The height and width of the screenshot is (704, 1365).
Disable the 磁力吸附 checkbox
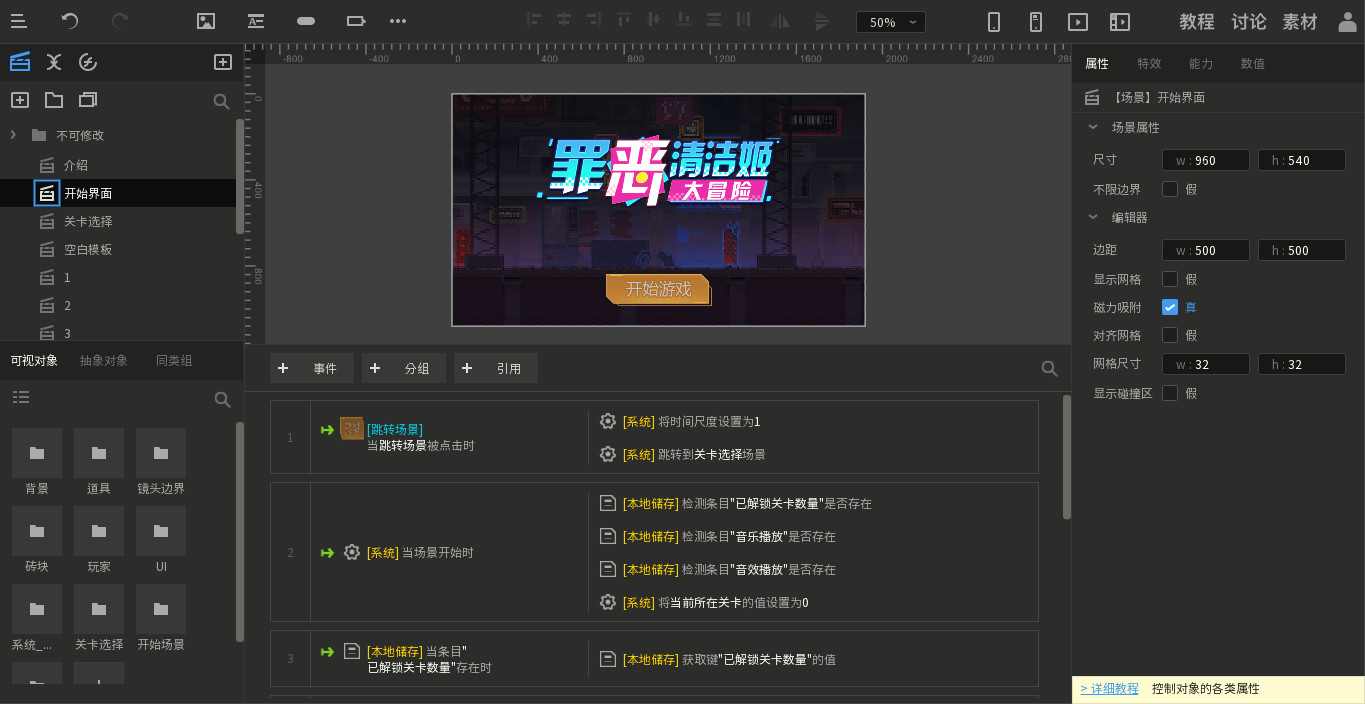[1170, 307]
